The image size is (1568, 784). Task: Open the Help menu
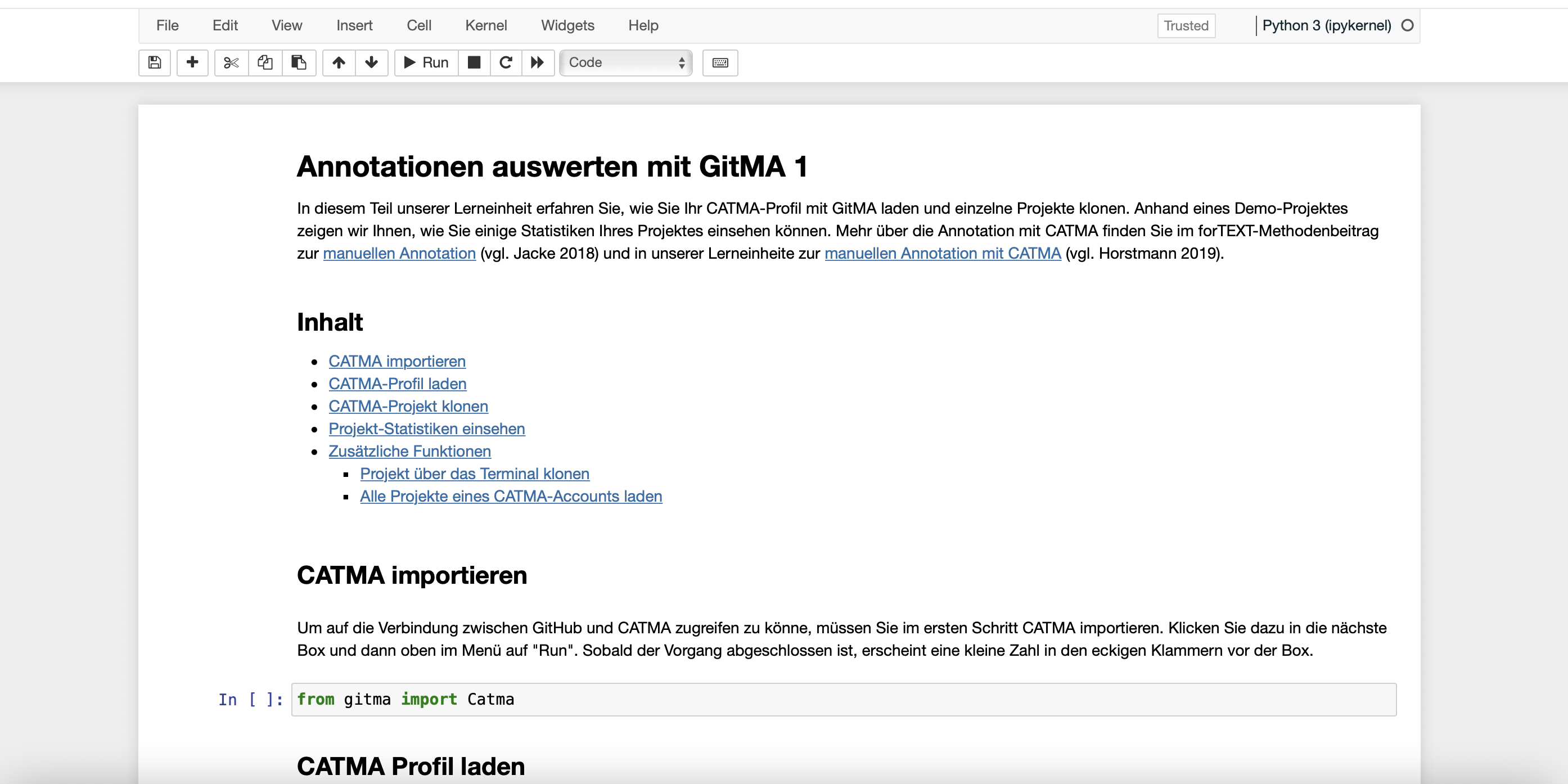tap(643, 25)
